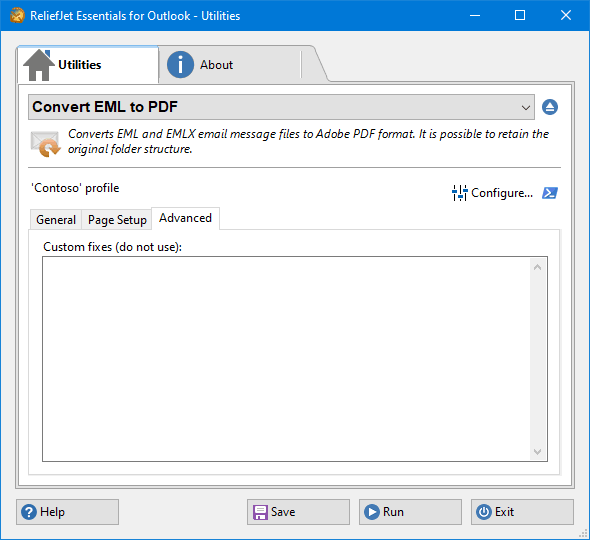Click the resize grip in window corner
The width and height of the screenshot is (590, 540).
pos(583,533)
